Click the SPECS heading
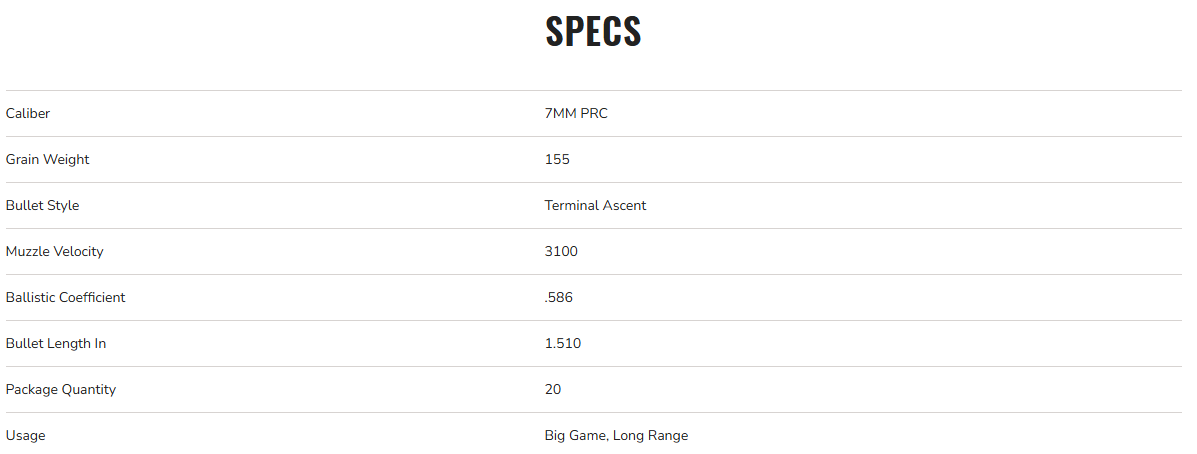This screenshot has width=1197, height=454. [593, 32]
